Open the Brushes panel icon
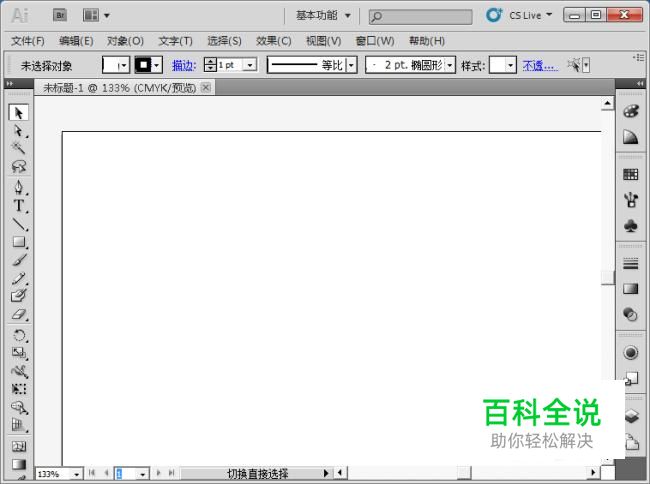Image resolution: width=650 pixels, height=484 pixels. (631, 200)
